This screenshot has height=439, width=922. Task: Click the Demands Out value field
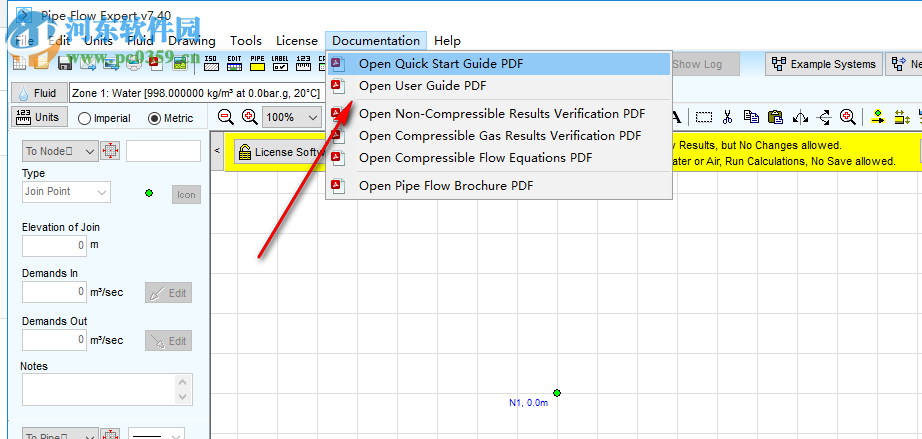(x=55, y=340)
